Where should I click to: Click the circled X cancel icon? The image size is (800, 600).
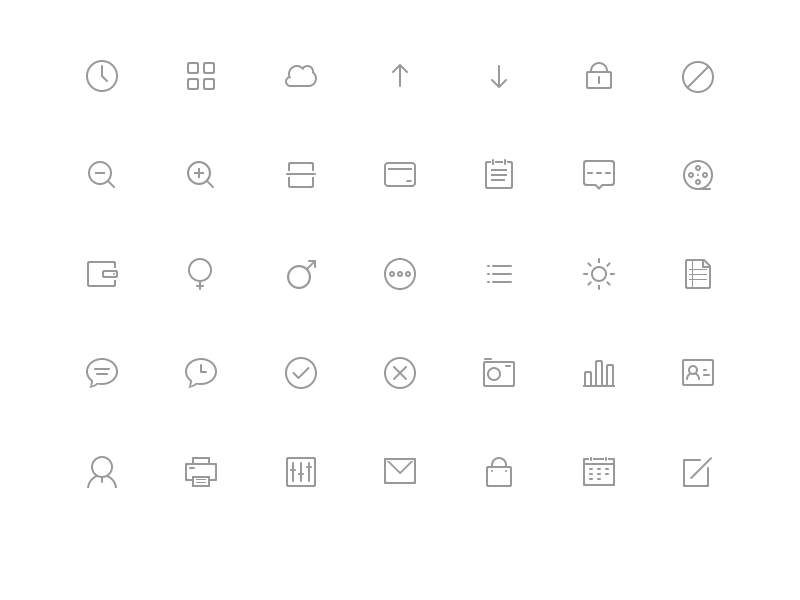pyautogui.click(x=400, y=373)
